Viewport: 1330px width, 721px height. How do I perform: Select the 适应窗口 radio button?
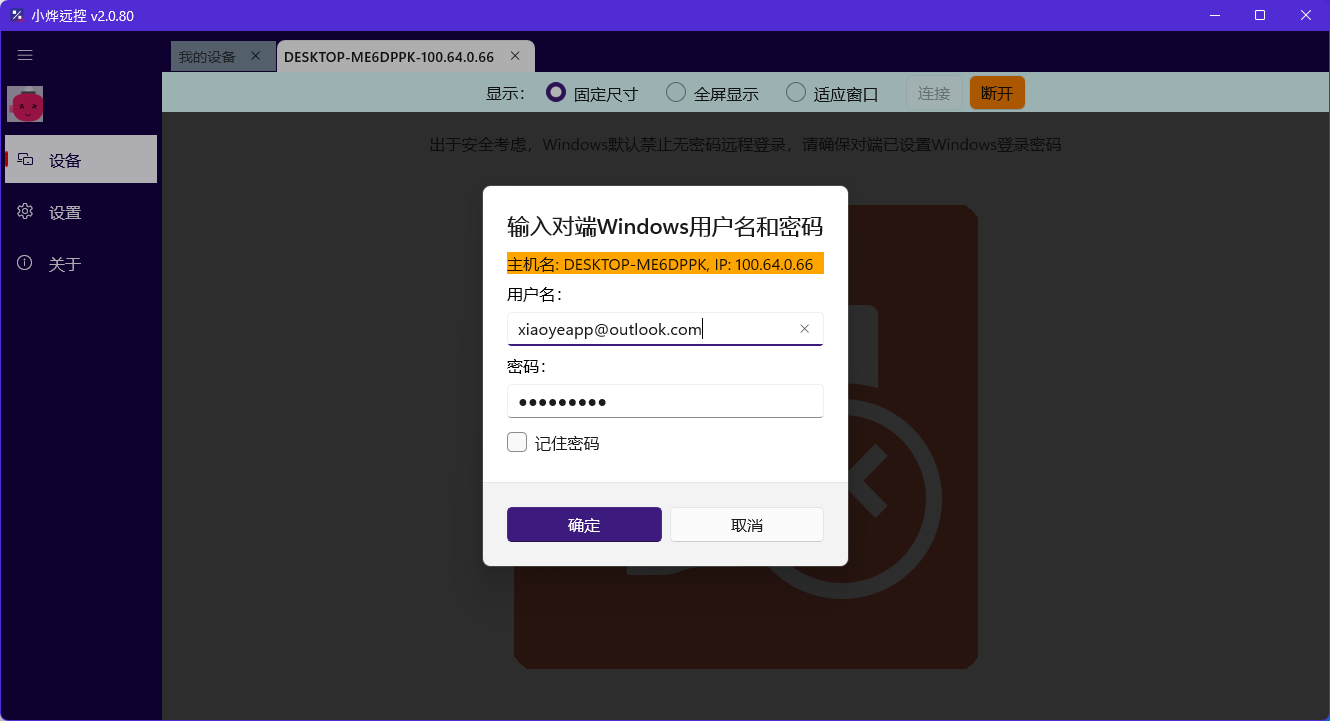point(796,93)
